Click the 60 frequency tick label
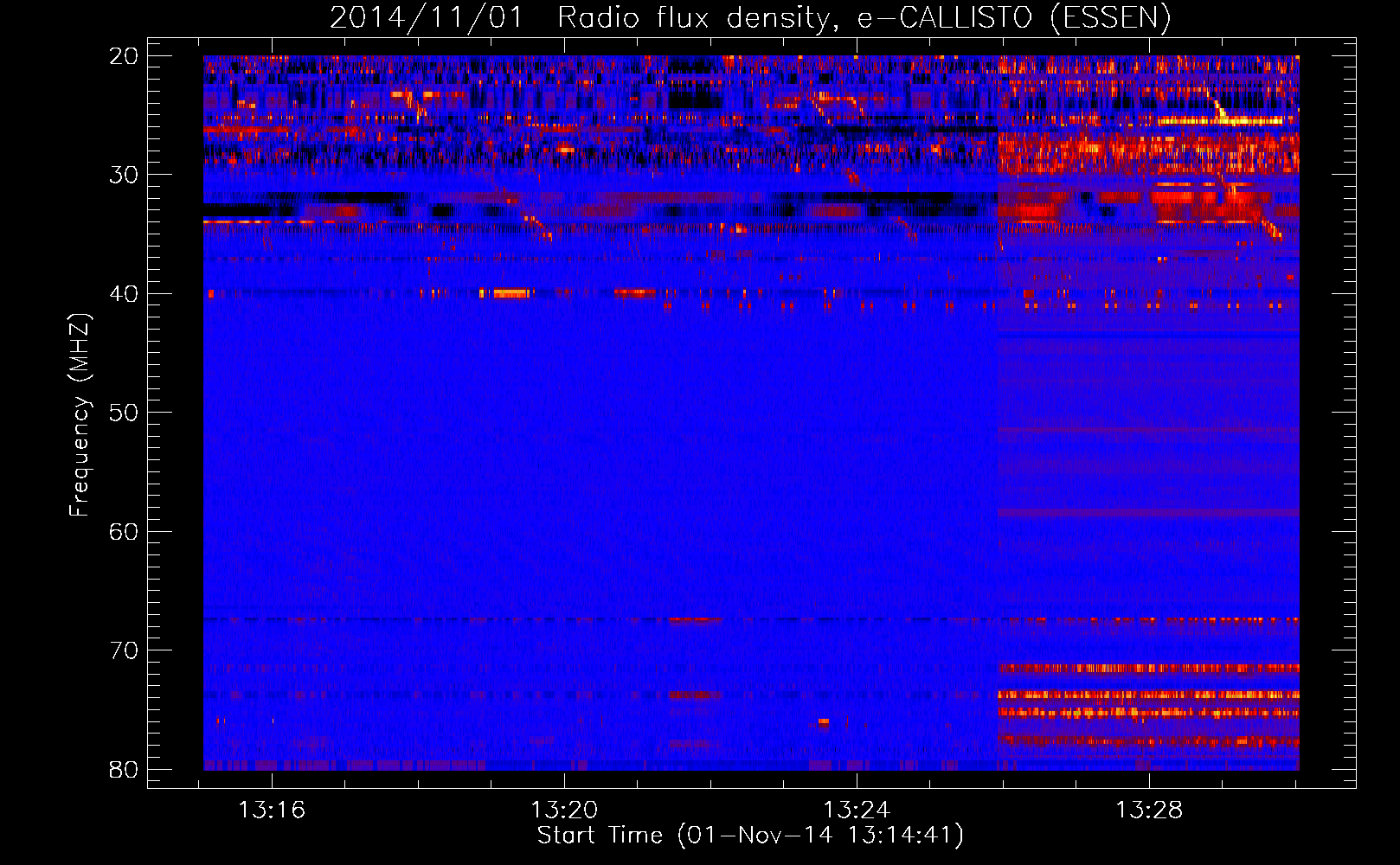This screenshot has width=1400, height=865. click(124, 532)
